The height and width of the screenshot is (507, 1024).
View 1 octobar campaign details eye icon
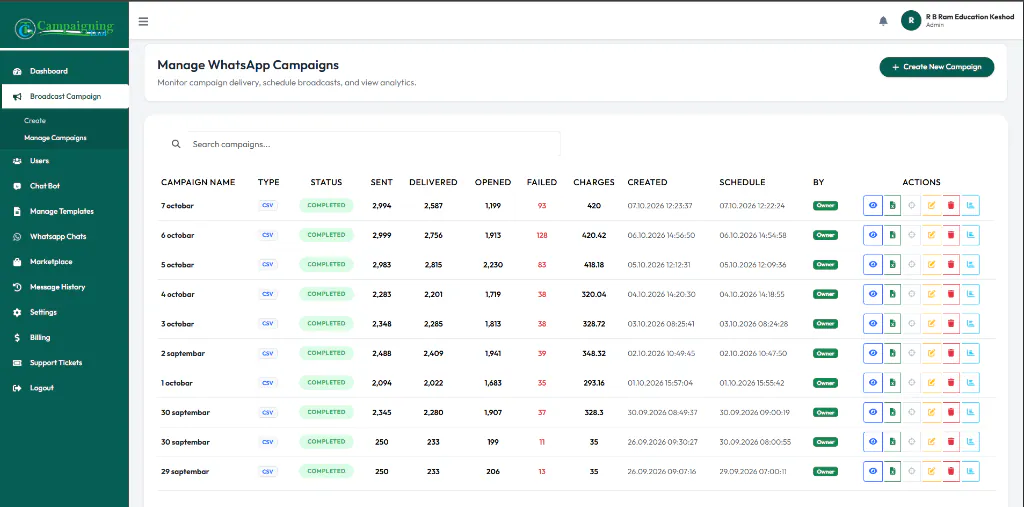872,382
